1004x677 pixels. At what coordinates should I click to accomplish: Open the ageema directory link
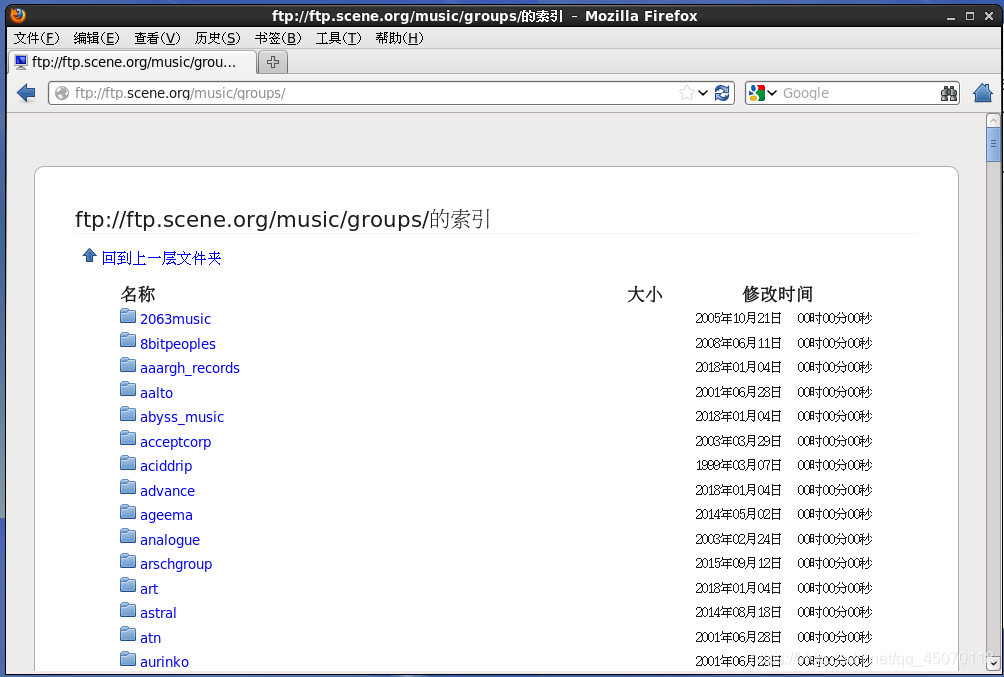coord(166,515)
